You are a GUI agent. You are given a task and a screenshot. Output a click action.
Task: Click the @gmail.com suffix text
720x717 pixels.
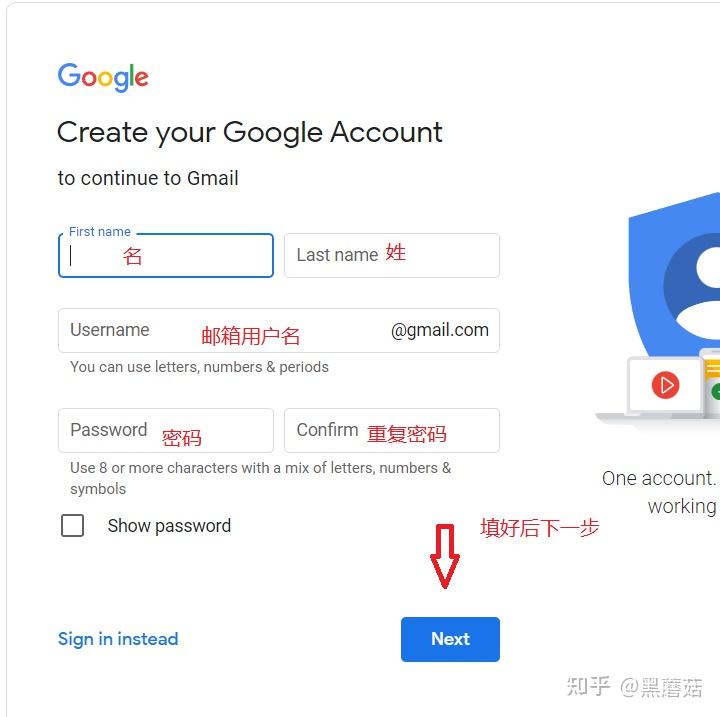(439, 330)
